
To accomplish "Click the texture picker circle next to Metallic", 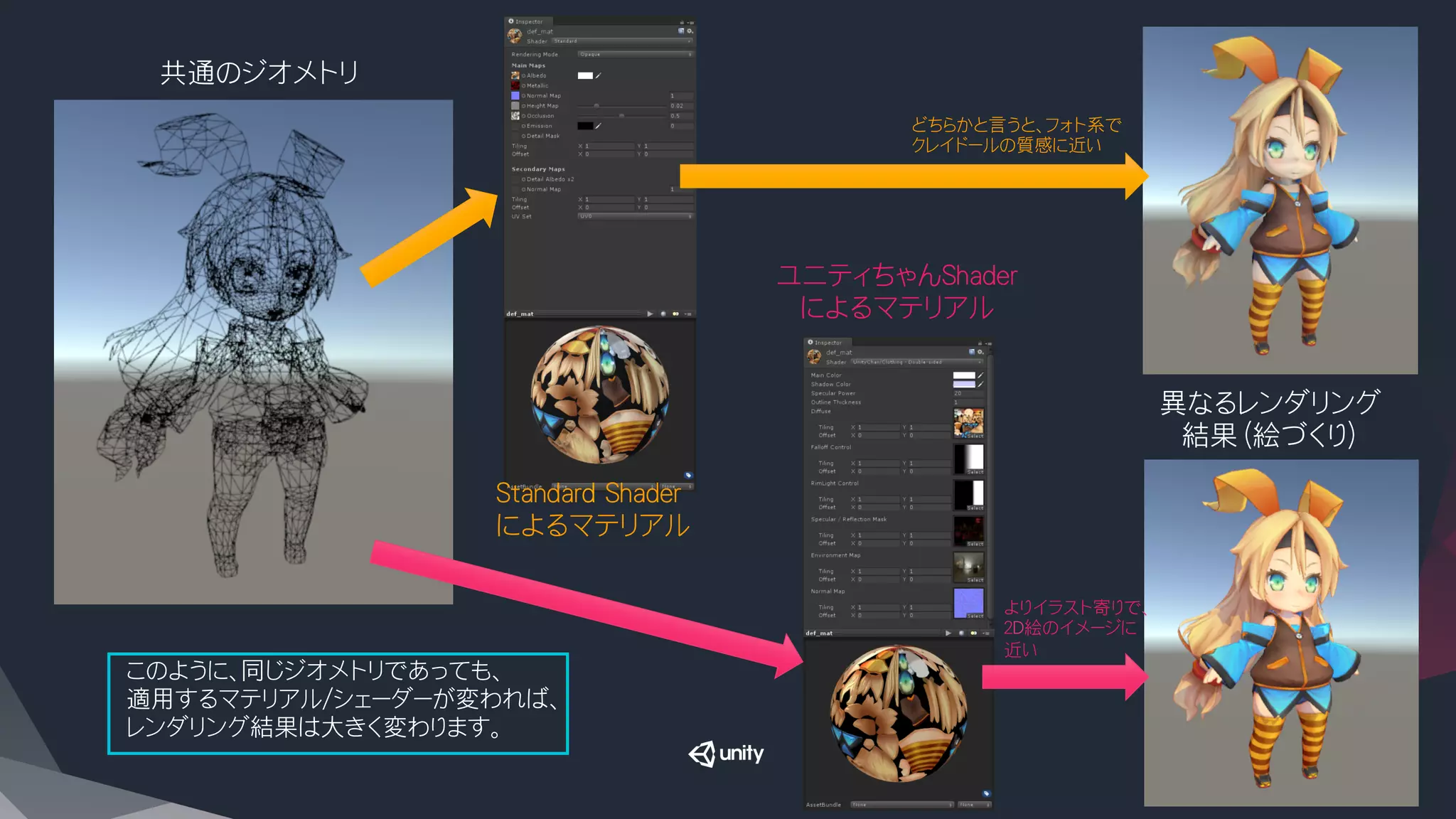I will (524, 85).
